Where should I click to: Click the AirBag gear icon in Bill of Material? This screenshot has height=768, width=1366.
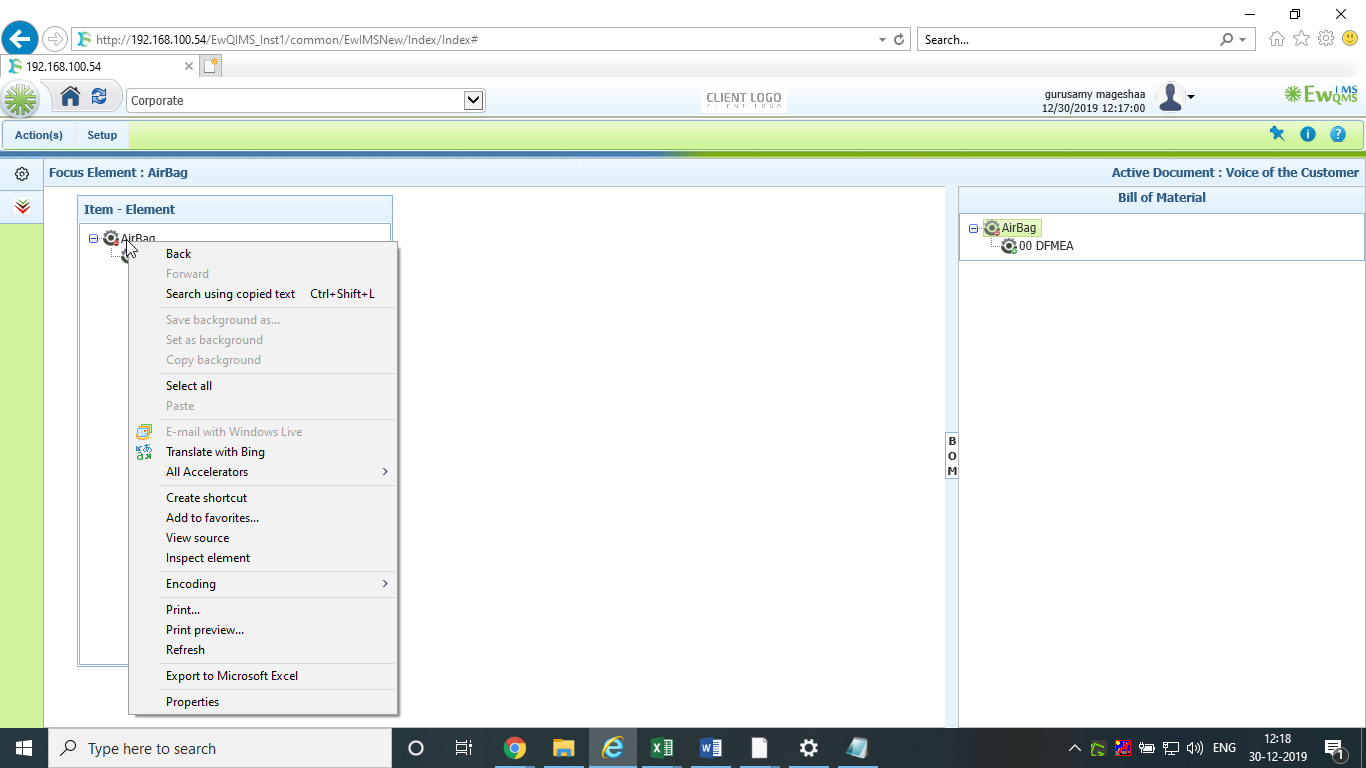[x=992, y=228]
